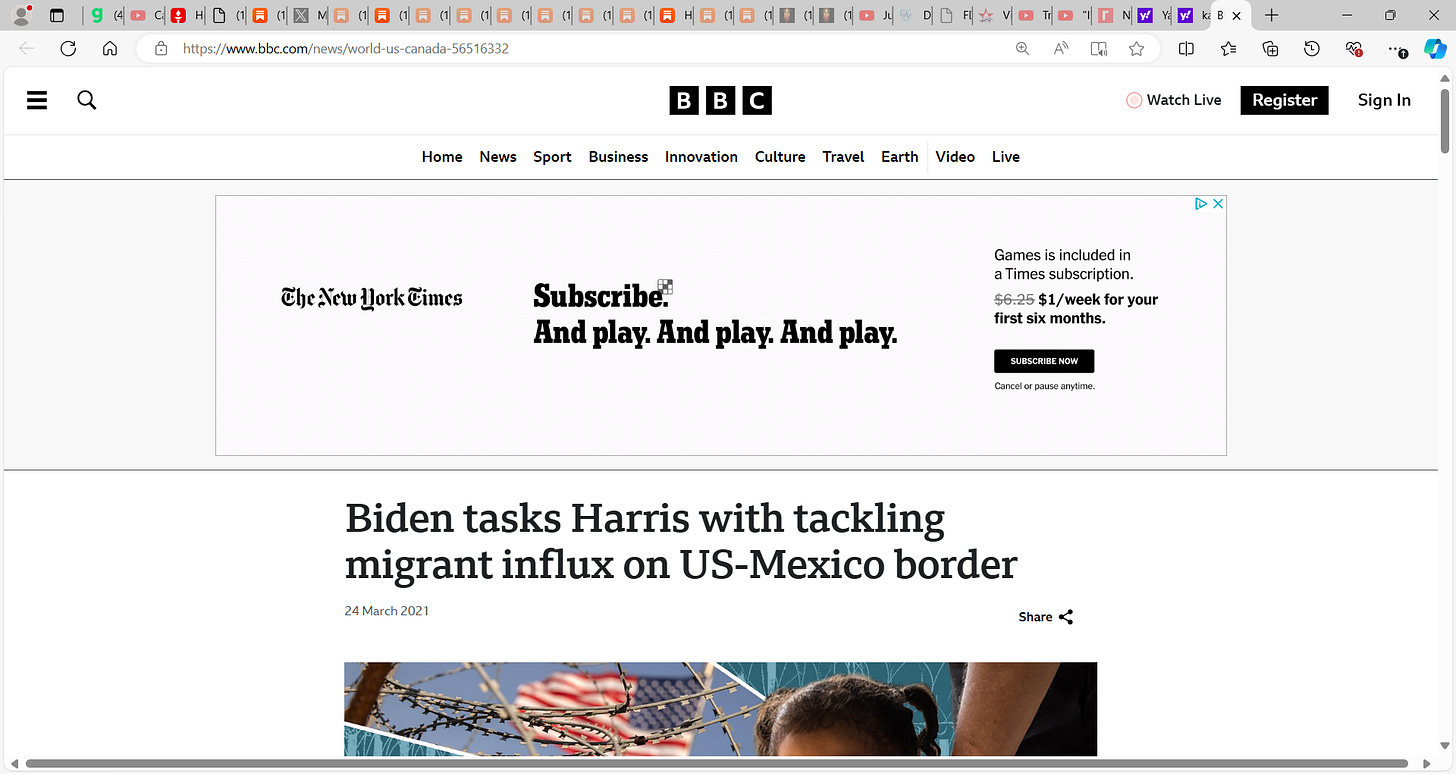Open Browser Essentials heart icon
Image resolution: width=1456 pixels, height=774 pixels.
[1354, 48]
